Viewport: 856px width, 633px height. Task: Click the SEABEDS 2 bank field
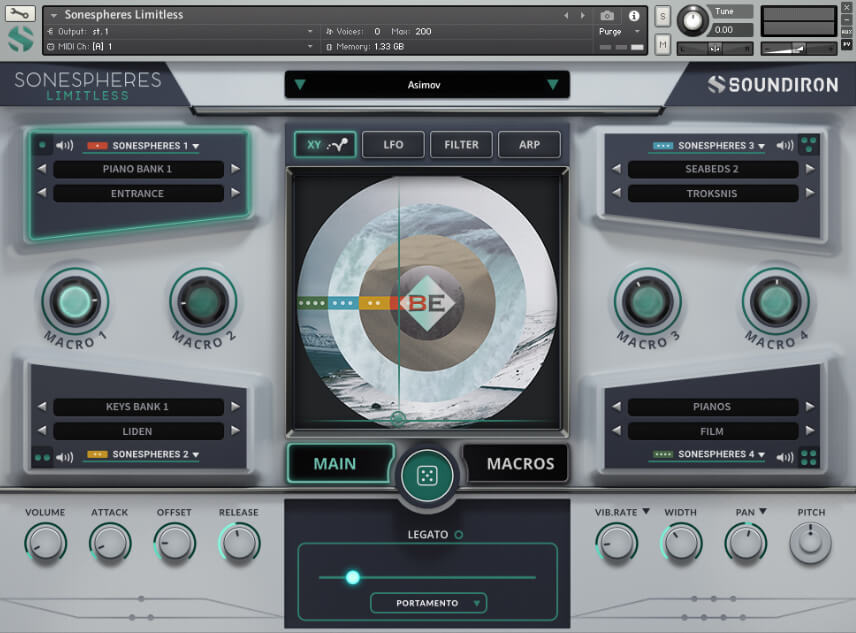click(712, 169)
